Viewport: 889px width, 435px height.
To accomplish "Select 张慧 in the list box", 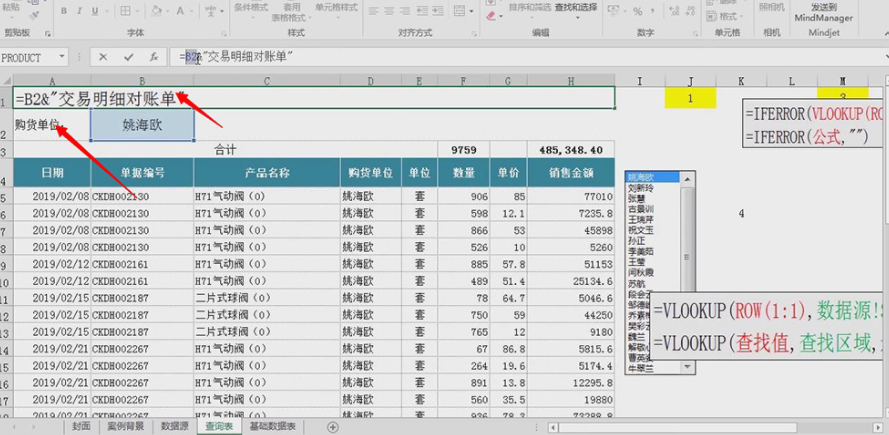I will click(636, 199).
